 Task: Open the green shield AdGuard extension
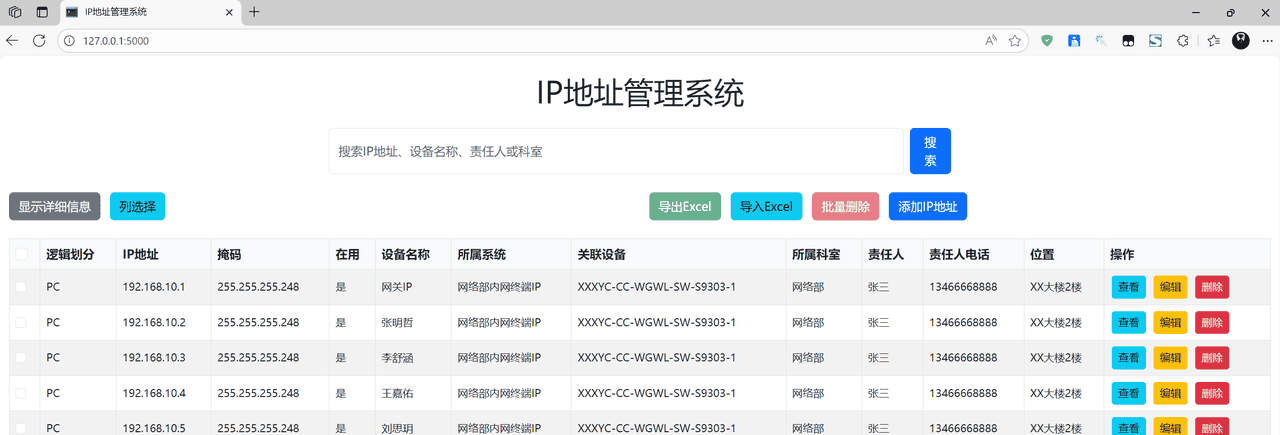coord(1047,41)
